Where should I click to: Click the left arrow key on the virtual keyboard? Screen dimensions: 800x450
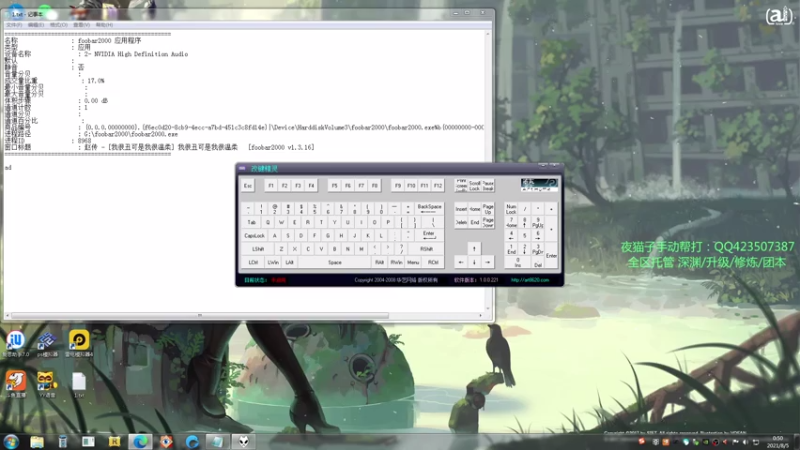click(x=461, y=262)
